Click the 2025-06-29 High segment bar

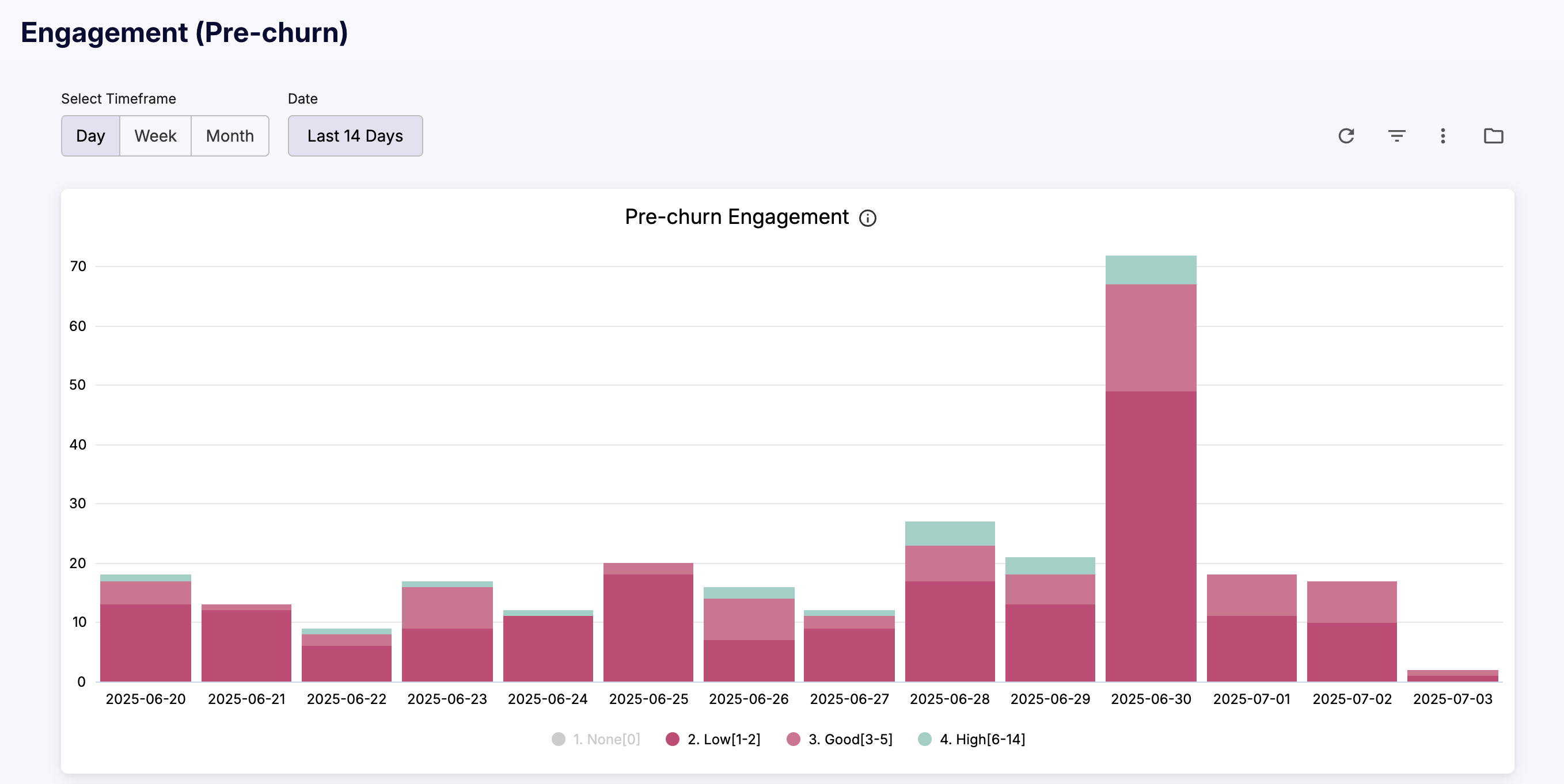1050,565
